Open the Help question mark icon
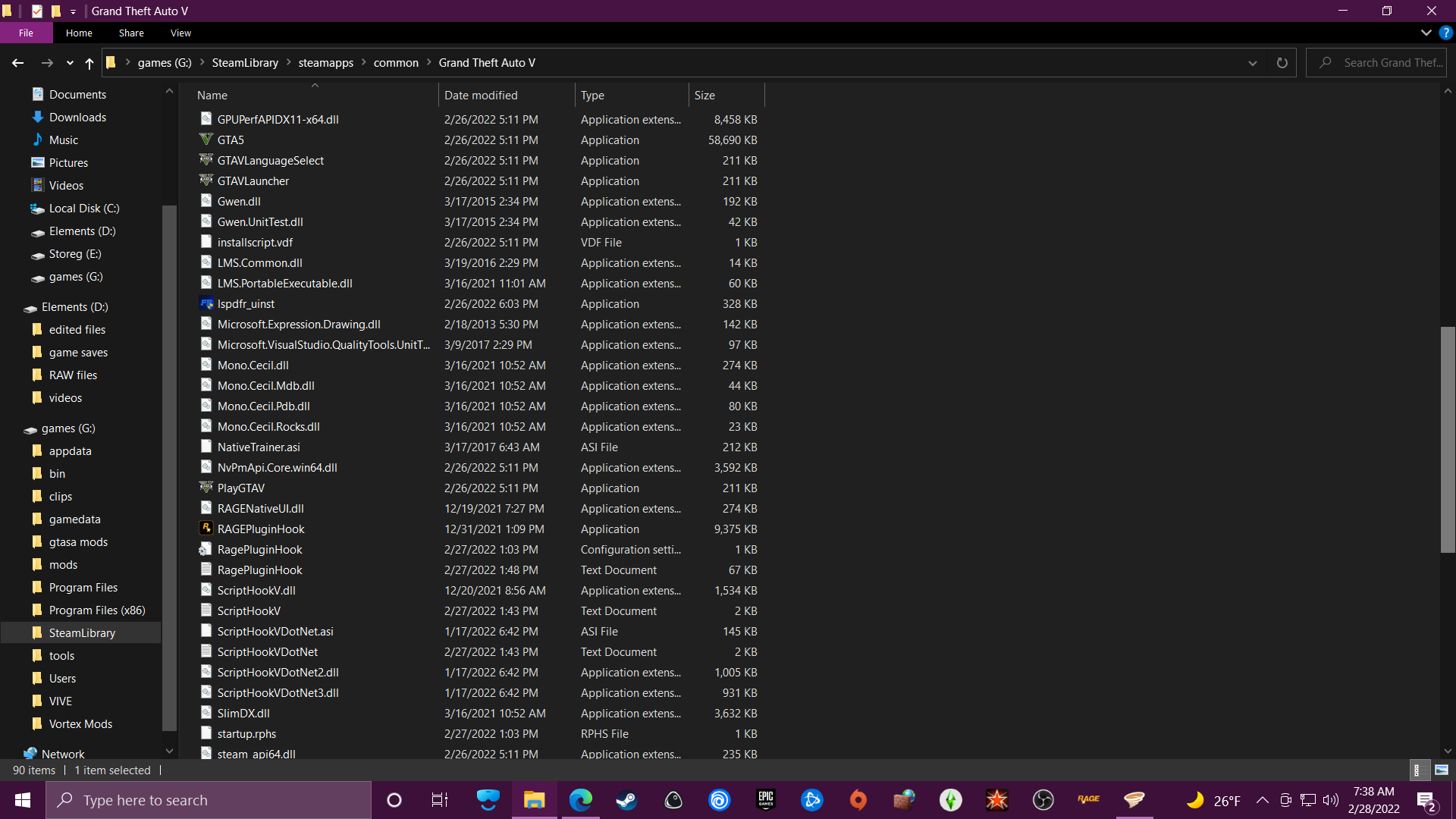The width and height of the screenshot is (1456, 819). coord(1446,33)
